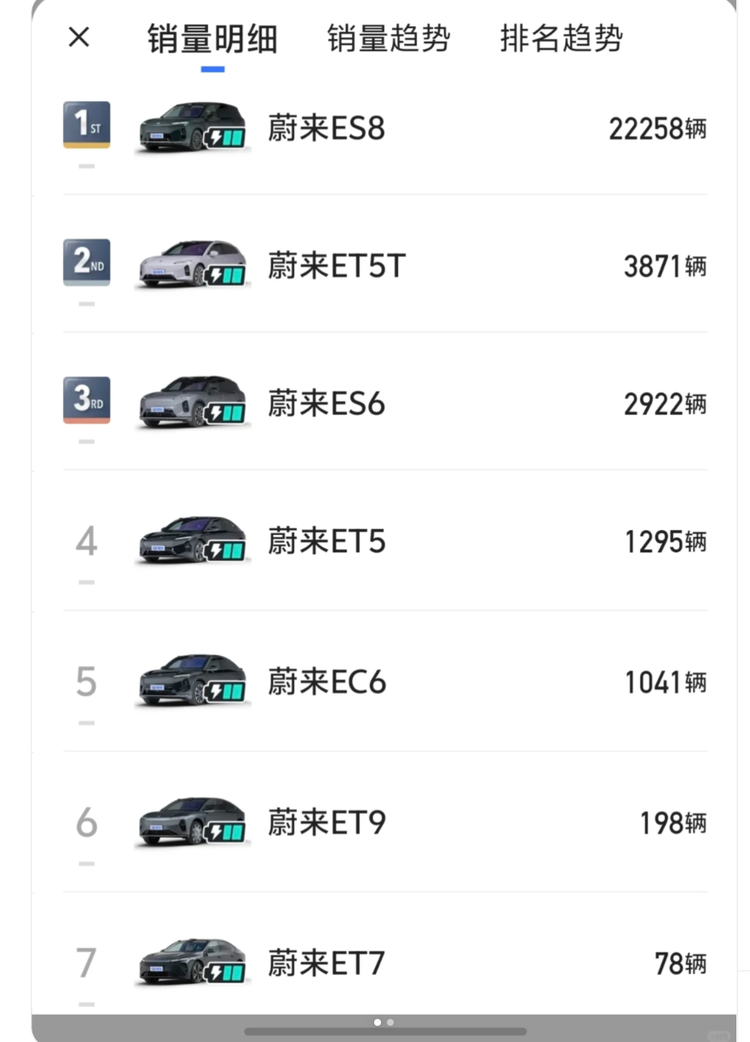
Task: Tap the 蔚来ES8 car thumbnail
Action: pos(180,127)
